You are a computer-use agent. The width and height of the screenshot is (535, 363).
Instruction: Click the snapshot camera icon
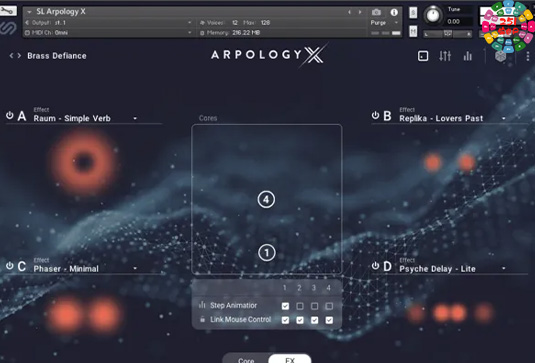coord(376,12)
